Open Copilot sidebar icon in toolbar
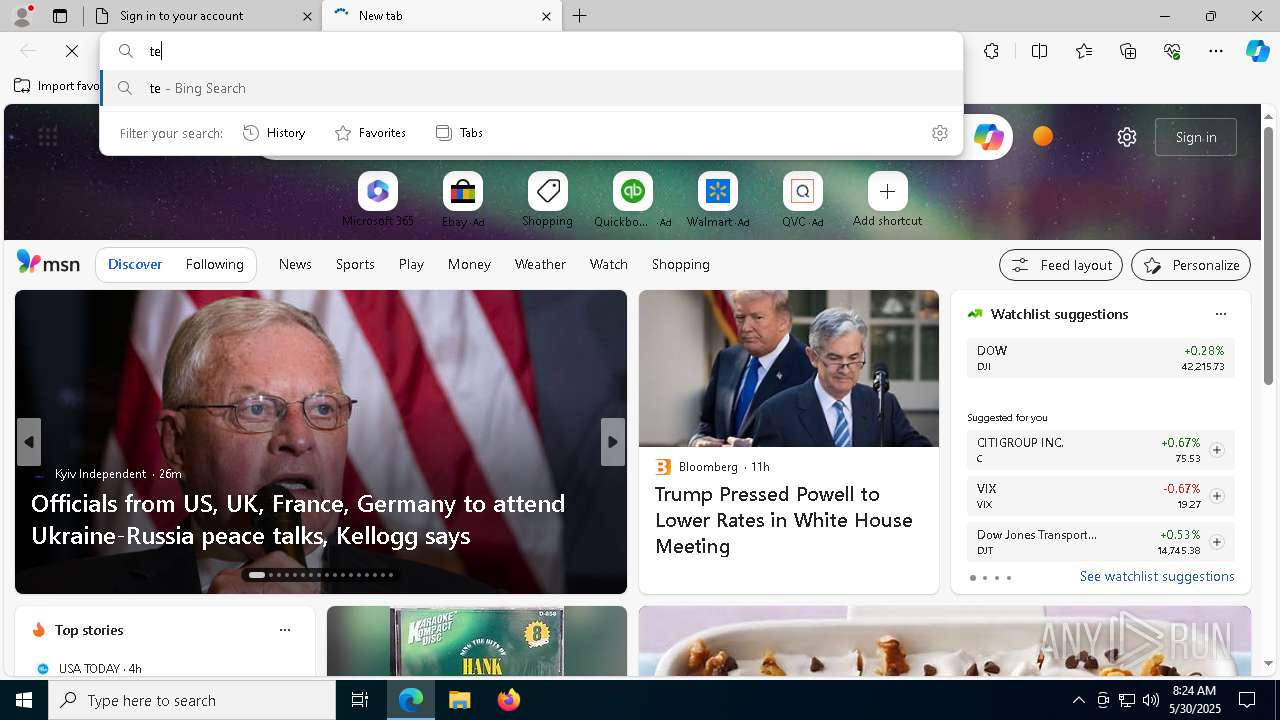 click(x=1257, y=51)
